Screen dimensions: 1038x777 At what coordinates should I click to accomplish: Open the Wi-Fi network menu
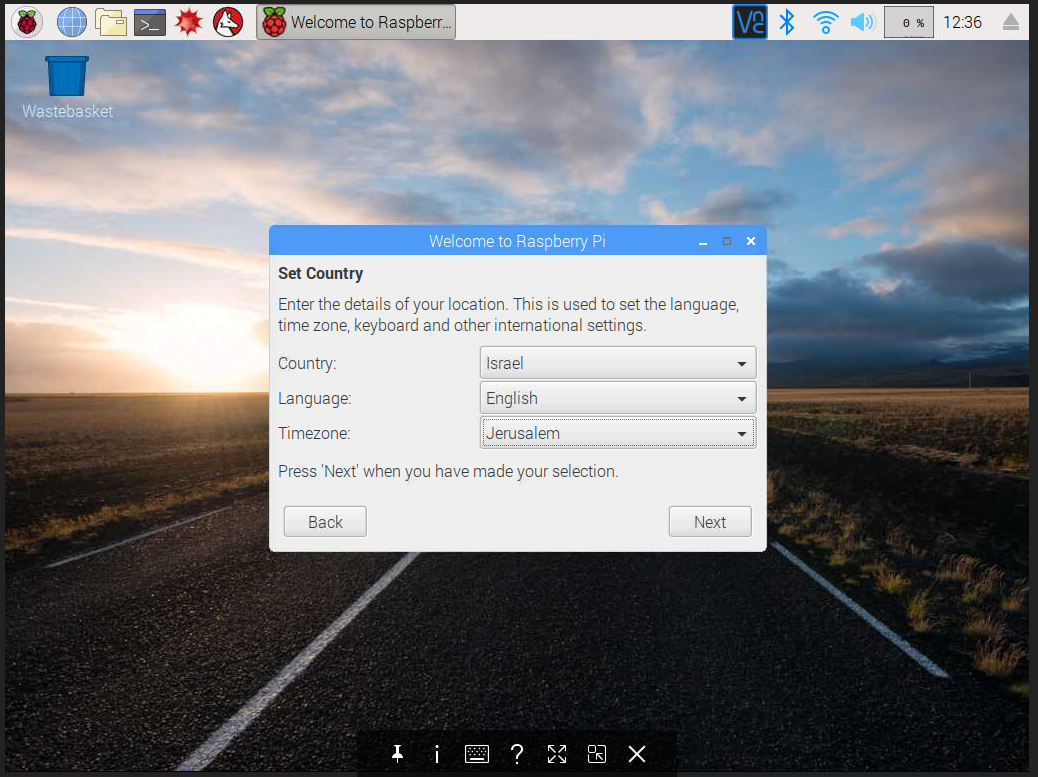[825, 21]
